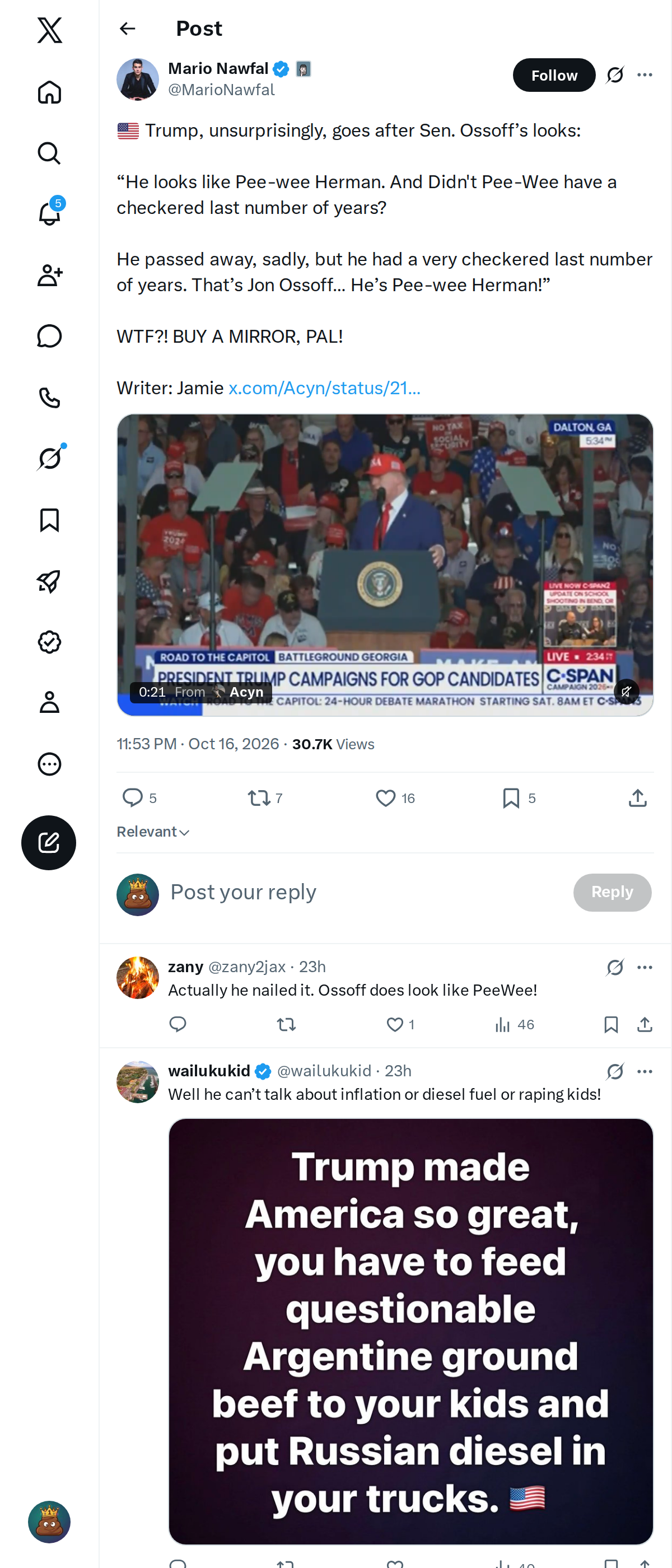Viewport: 672px width, 1568px height.
Task: Follow Mario Nawfal
Action: tap(554, 75)
